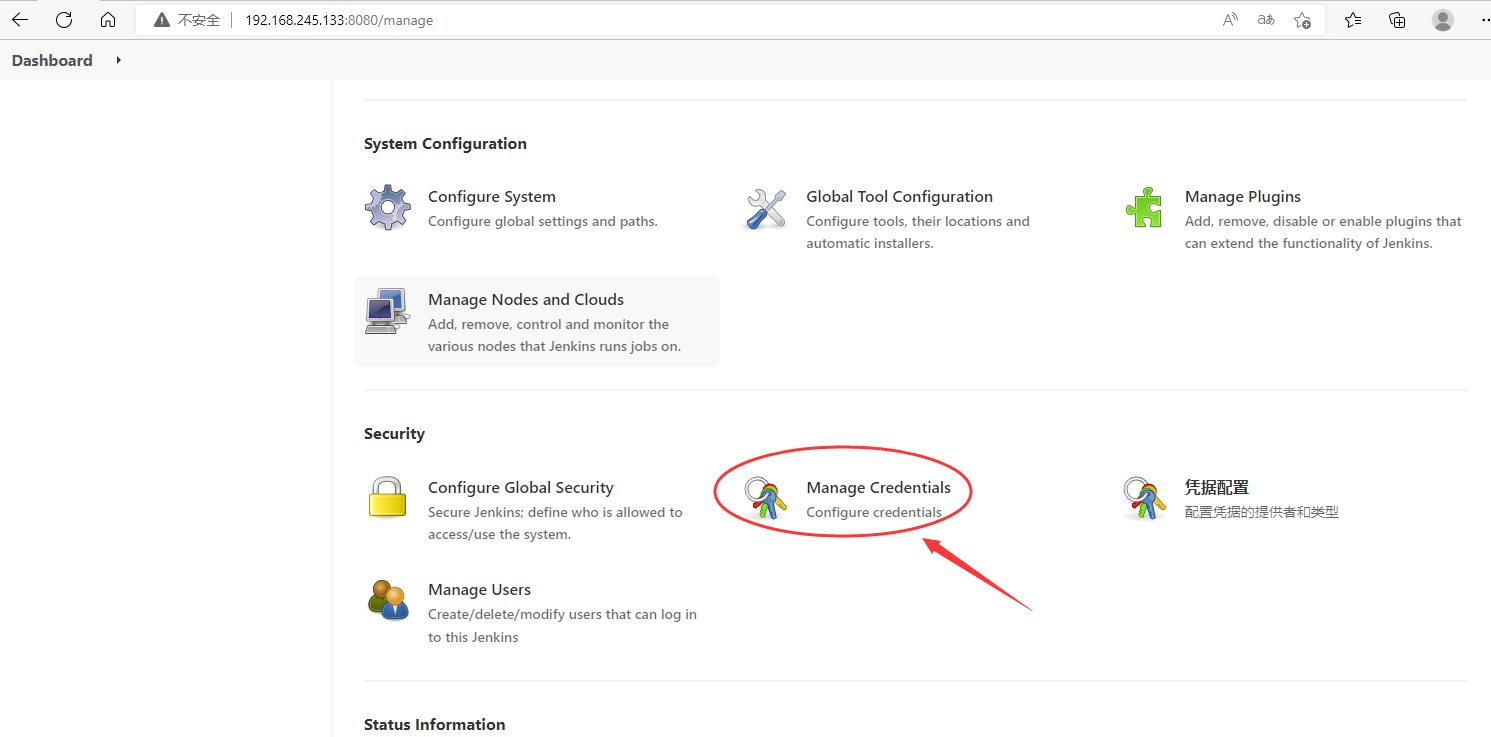The width and height of the screenshot is (1491, 737).
Task: Reload the page with the refresh icon
Action: [64, 20]
